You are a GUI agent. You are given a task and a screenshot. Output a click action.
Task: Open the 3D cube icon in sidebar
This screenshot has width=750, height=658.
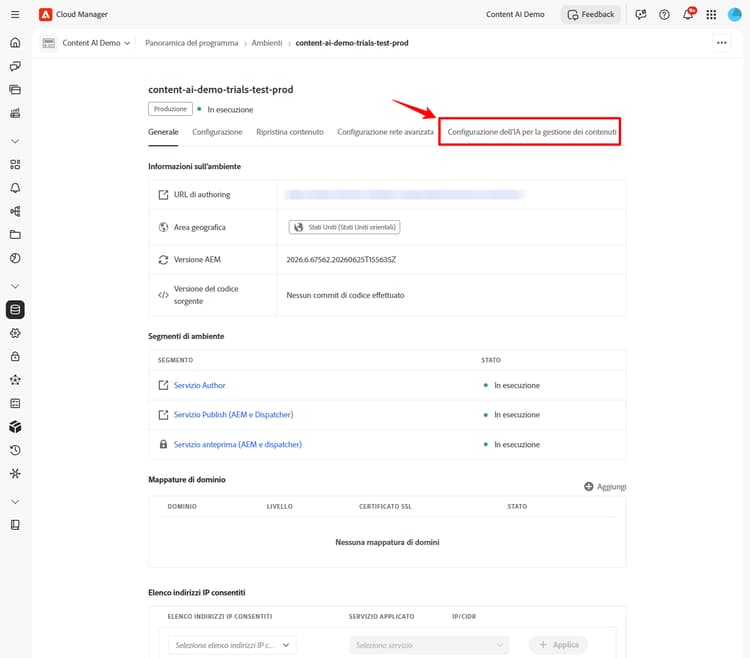coord(15,427)
